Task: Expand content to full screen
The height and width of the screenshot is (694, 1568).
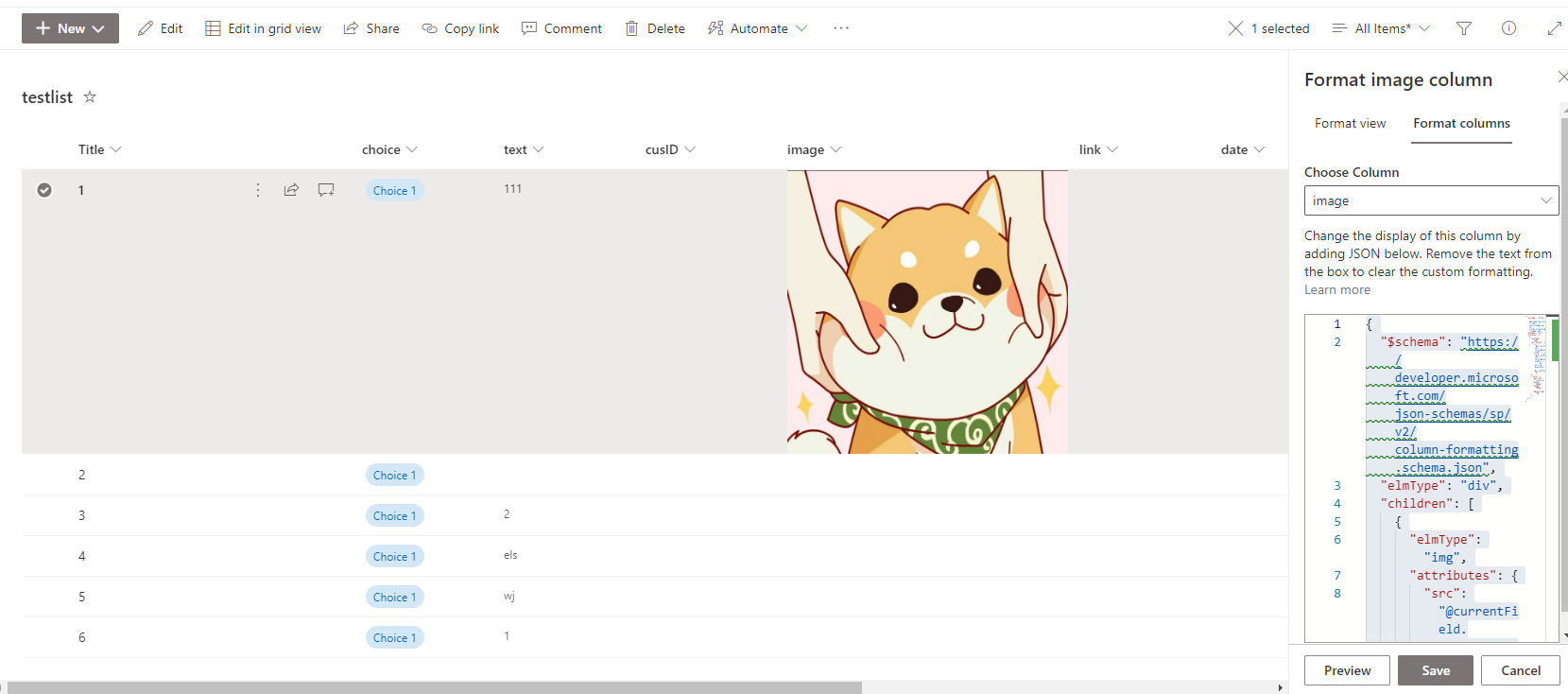Action: (x=1555, y=28)
